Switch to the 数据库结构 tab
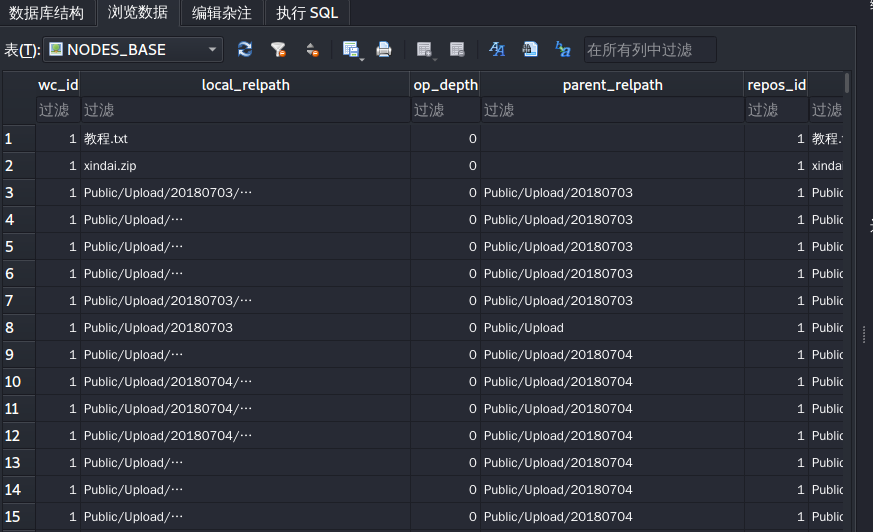 click(47, 13)
